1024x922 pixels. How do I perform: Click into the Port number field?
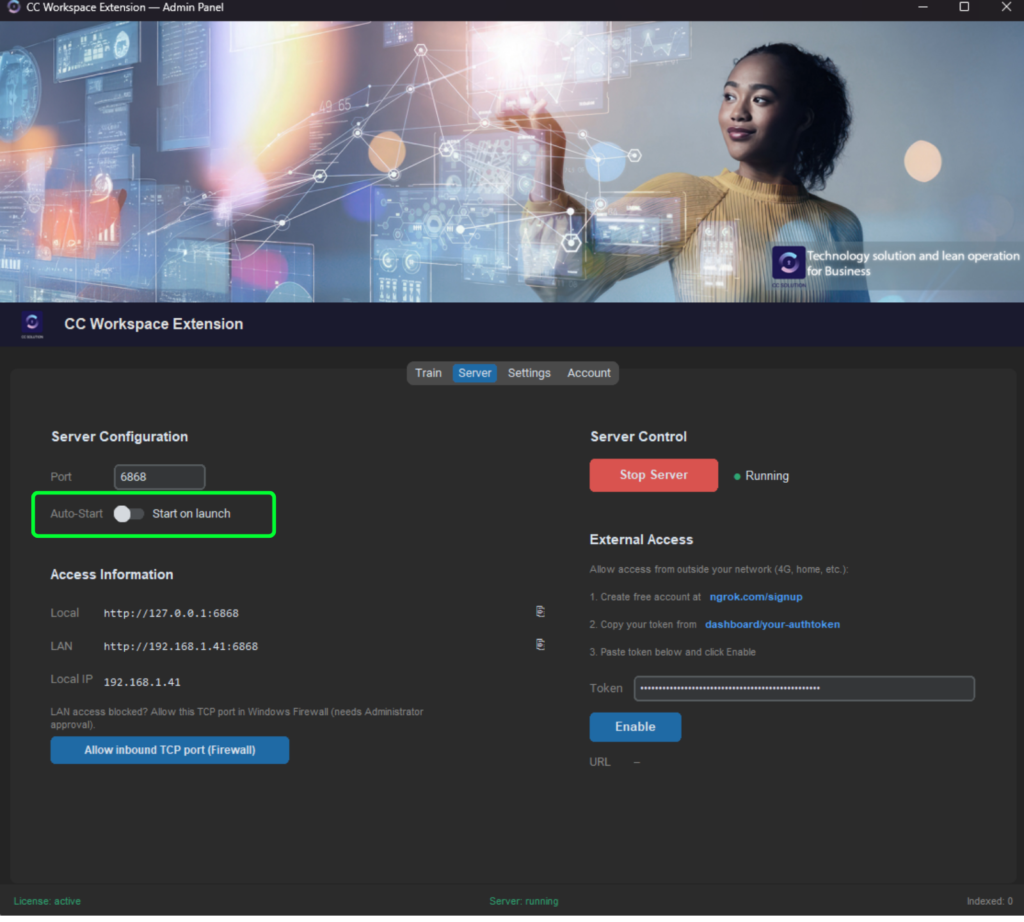[160, 477]
